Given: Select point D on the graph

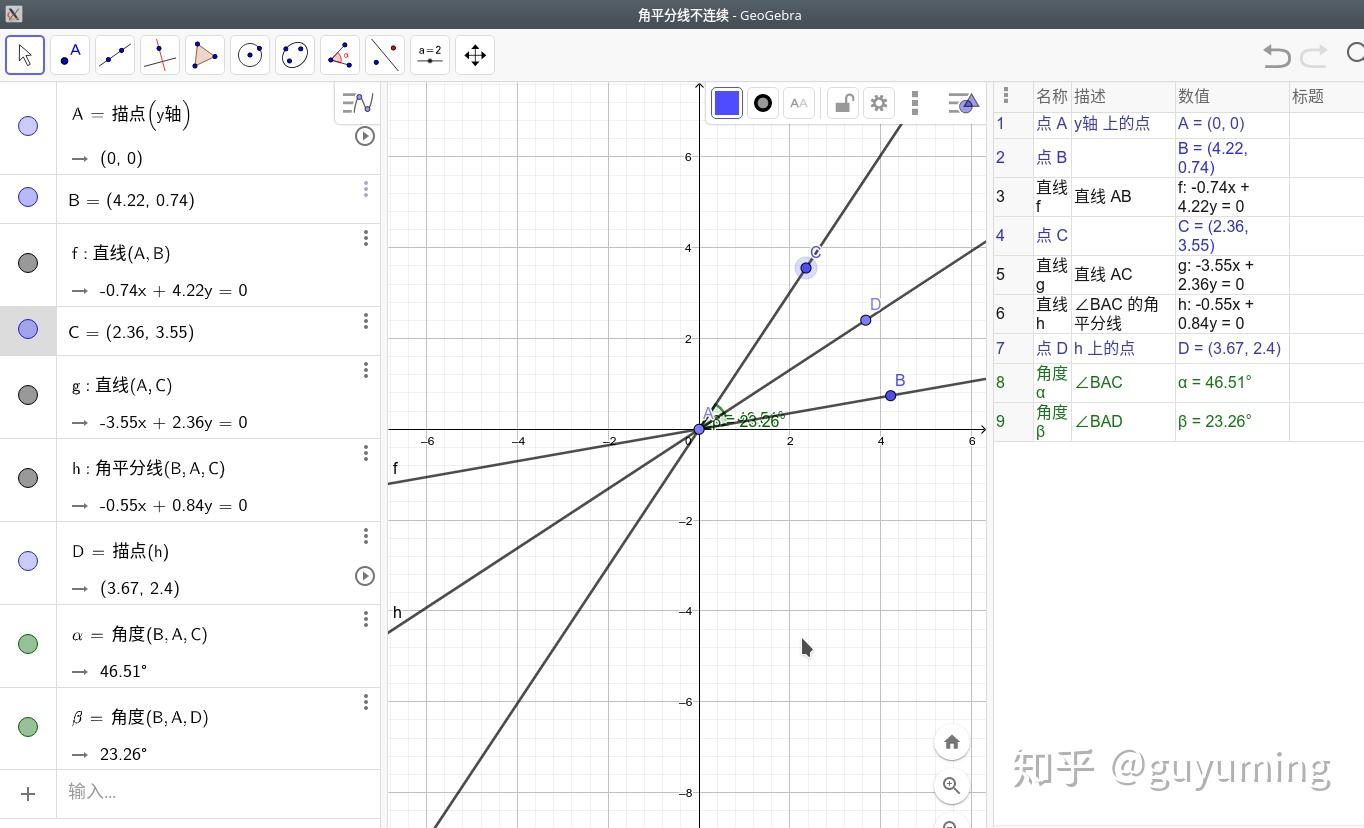Looking at the screenshot, I should tap(866, 320).
